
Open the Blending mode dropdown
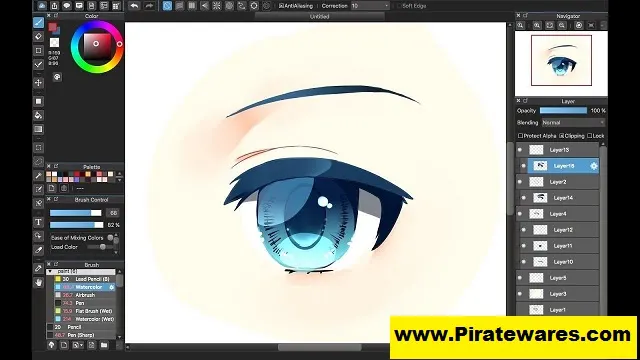[573, 122]
